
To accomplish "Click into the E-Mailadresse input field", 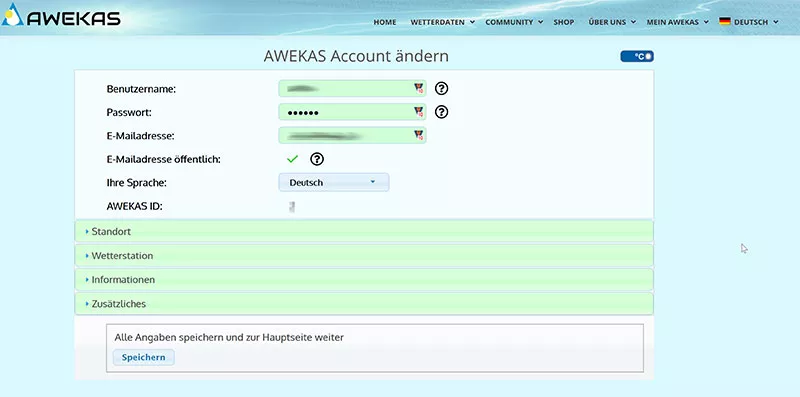I will tap(352, 135).
